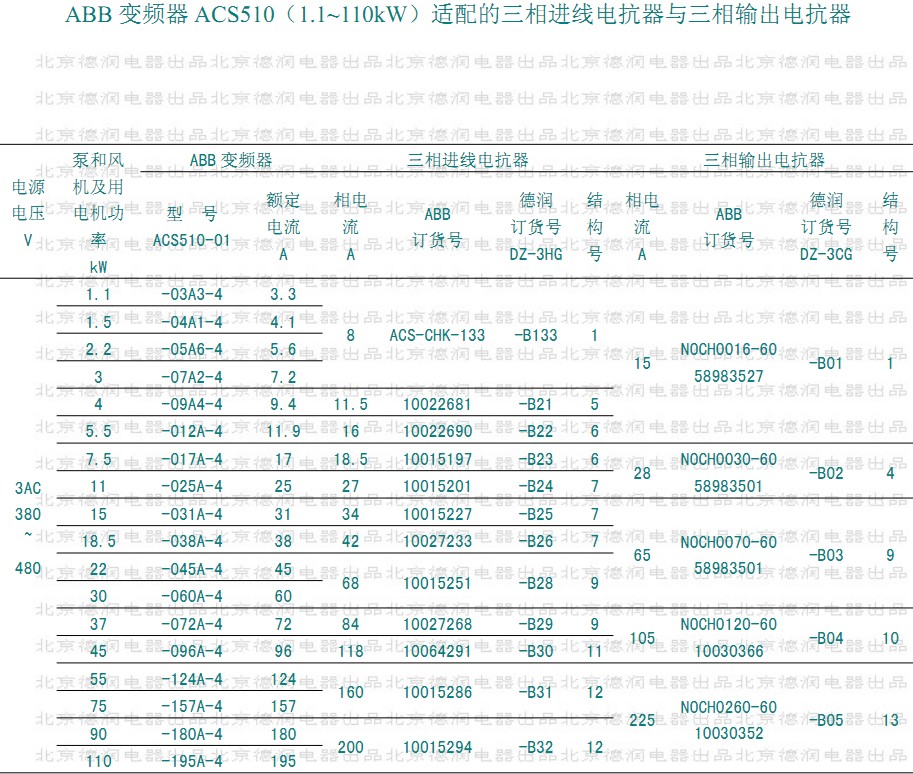
Task: Select order number 10022681
Action: [x=437, y=405]
